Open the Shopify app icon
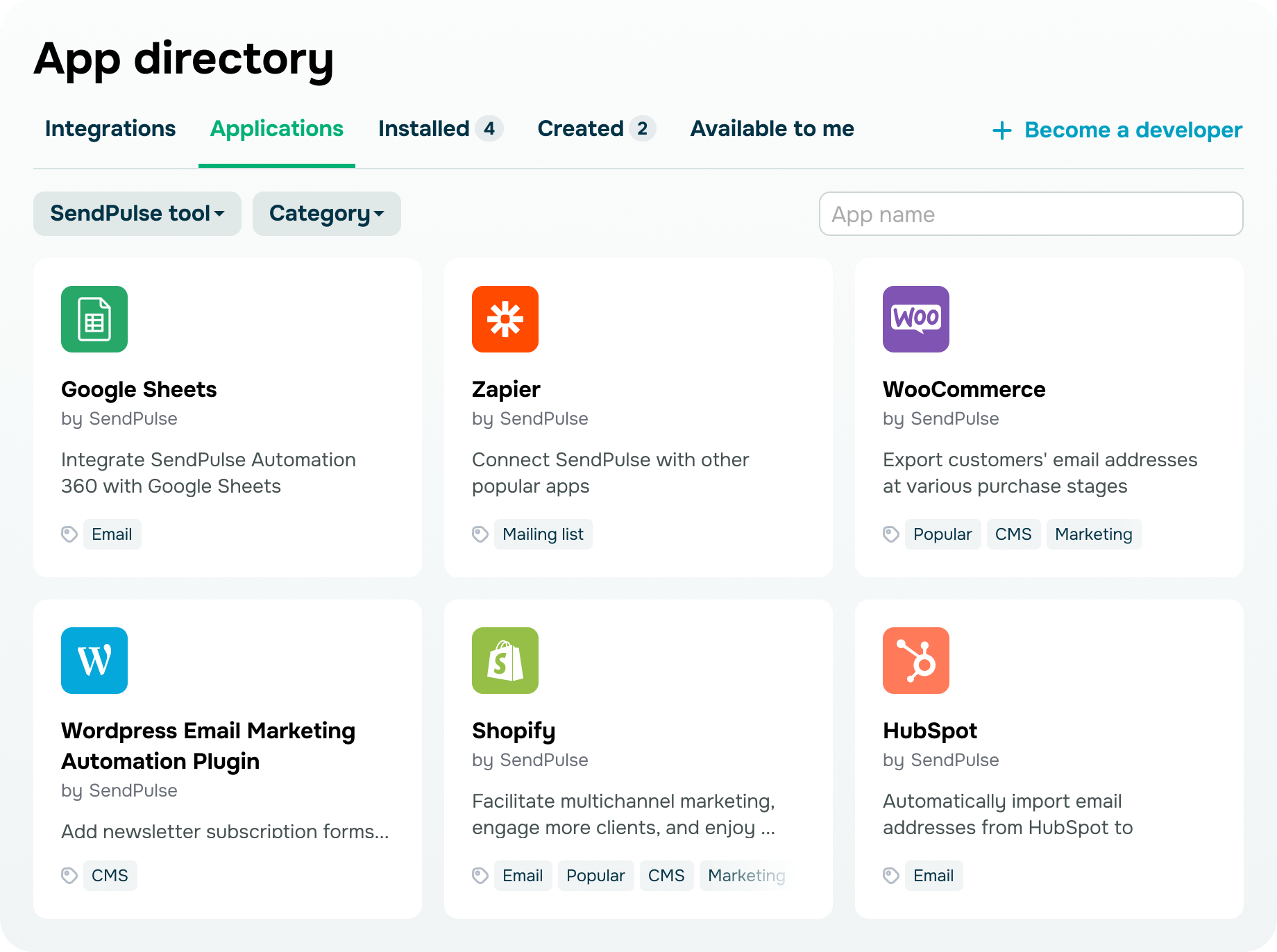This screenshot has height=952, width=1277. point(505,661)
